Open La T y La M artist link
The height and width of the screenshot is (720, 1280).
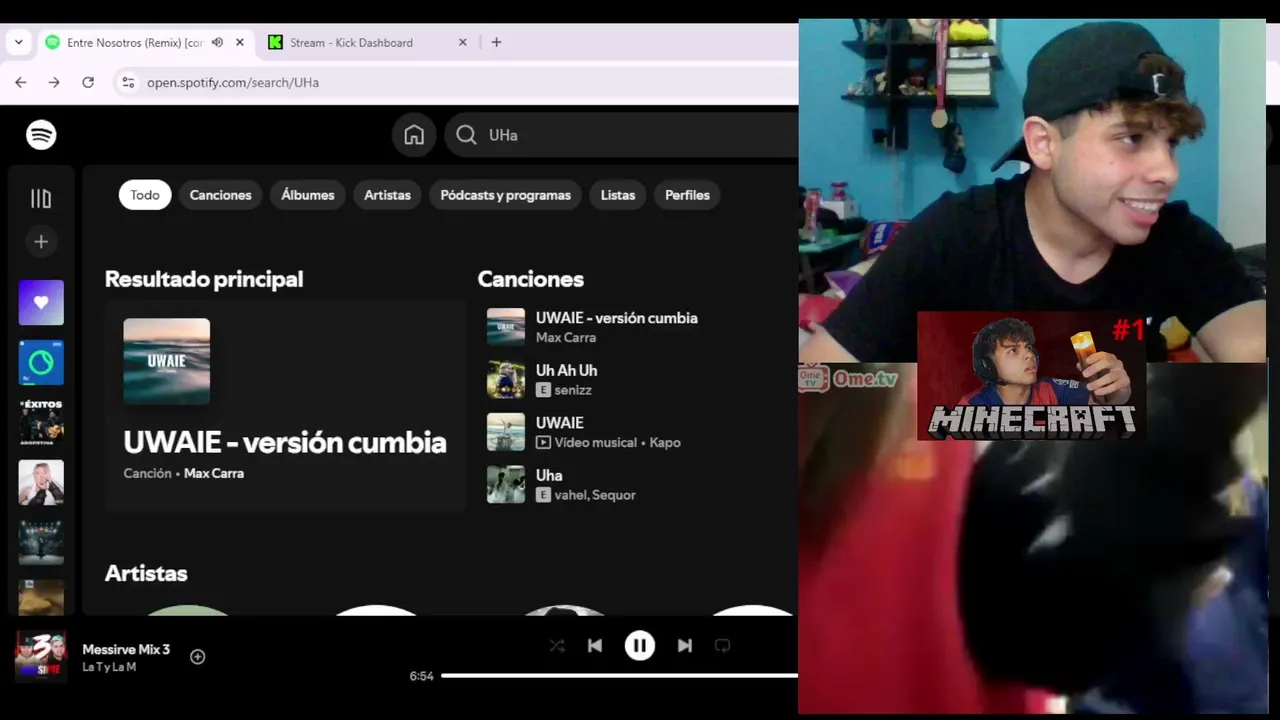(x=109, y=667)
